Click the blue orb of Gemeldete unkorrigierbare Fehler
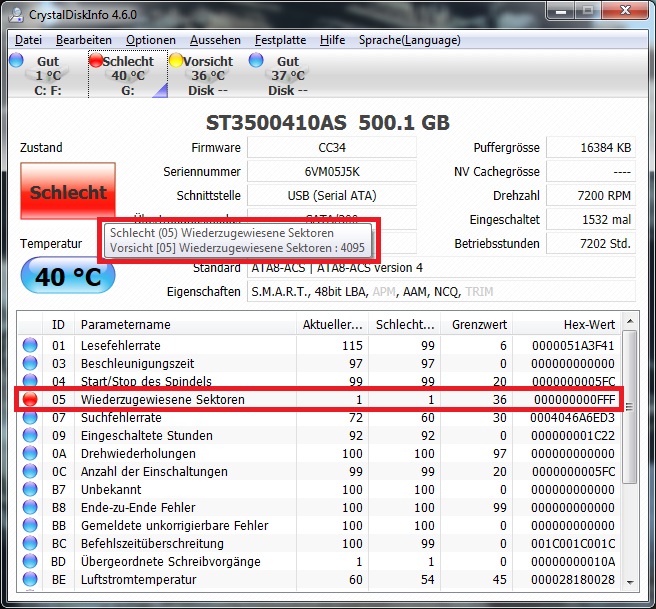This screenshot has height=609, width=656. pyautogui.click(x=30, y=525)
